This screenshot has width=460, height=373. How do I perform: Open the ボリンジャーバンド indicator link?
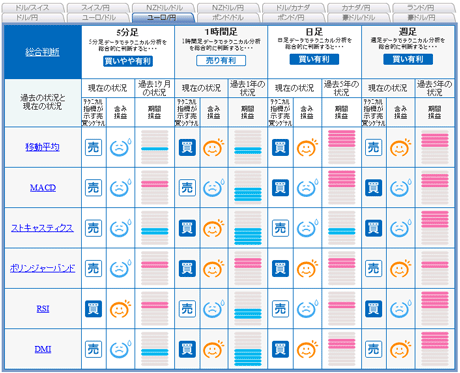(43, 268)
